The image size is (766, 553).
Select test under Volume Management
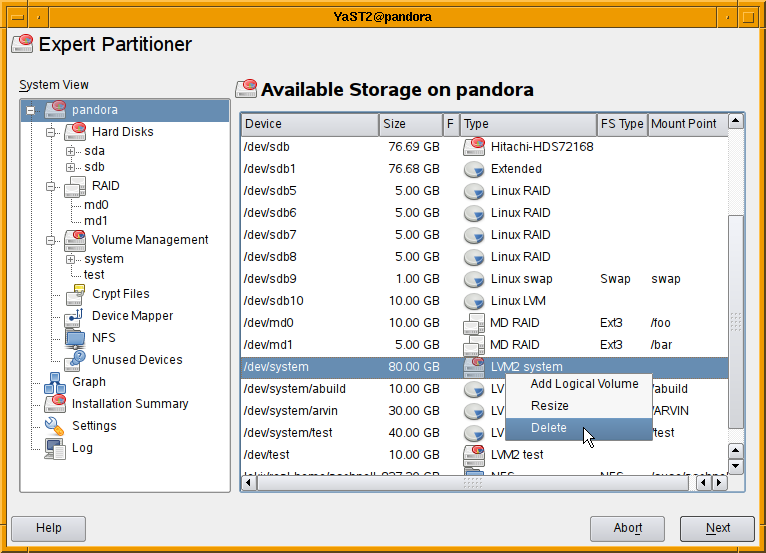pos(94,275)
